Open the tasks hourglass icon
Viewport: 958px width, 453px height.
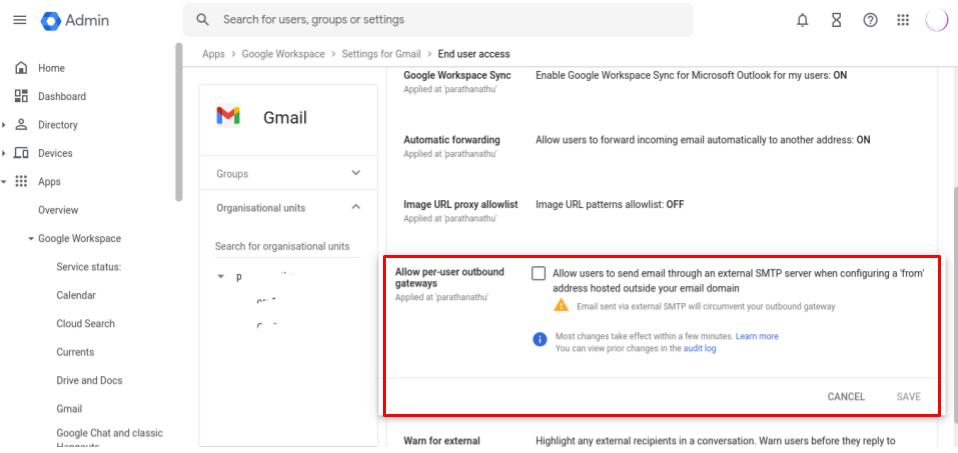click(836, 20)
